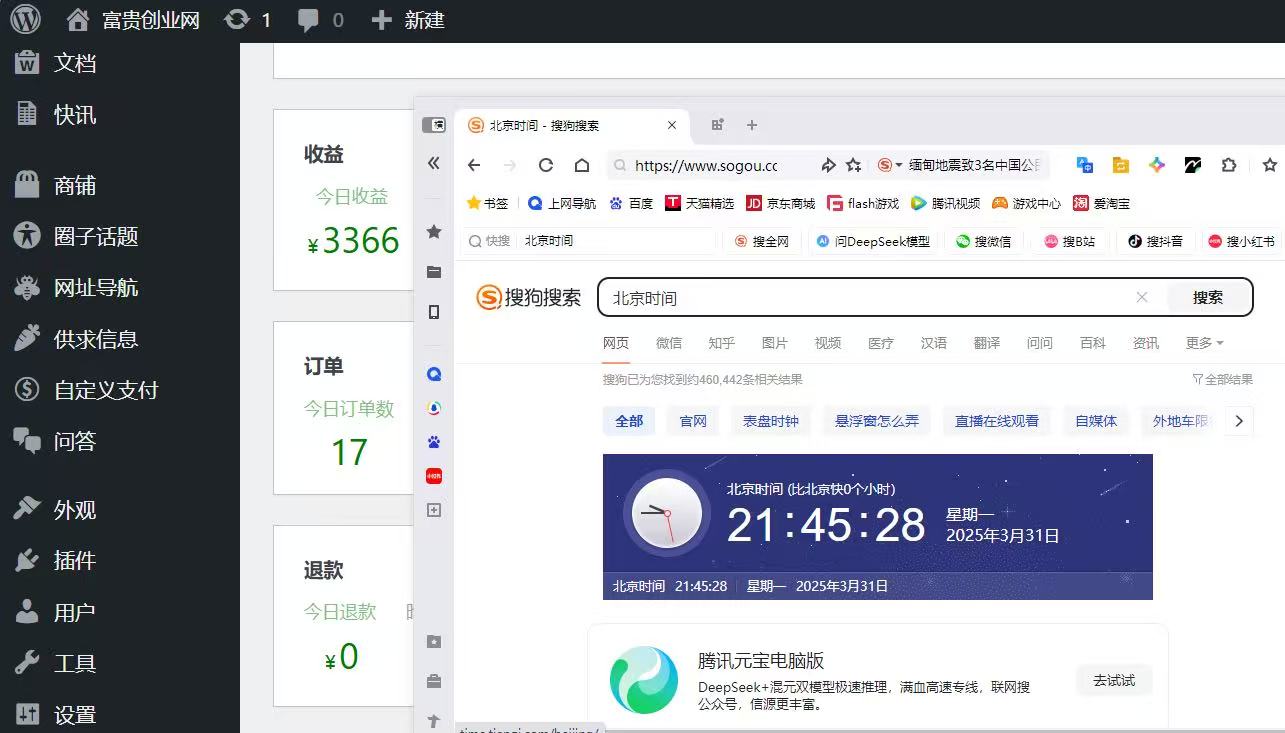1285x733 pixels.
Task: Click the 问DeepSeek模型 button
Action: tap(874, 241)
